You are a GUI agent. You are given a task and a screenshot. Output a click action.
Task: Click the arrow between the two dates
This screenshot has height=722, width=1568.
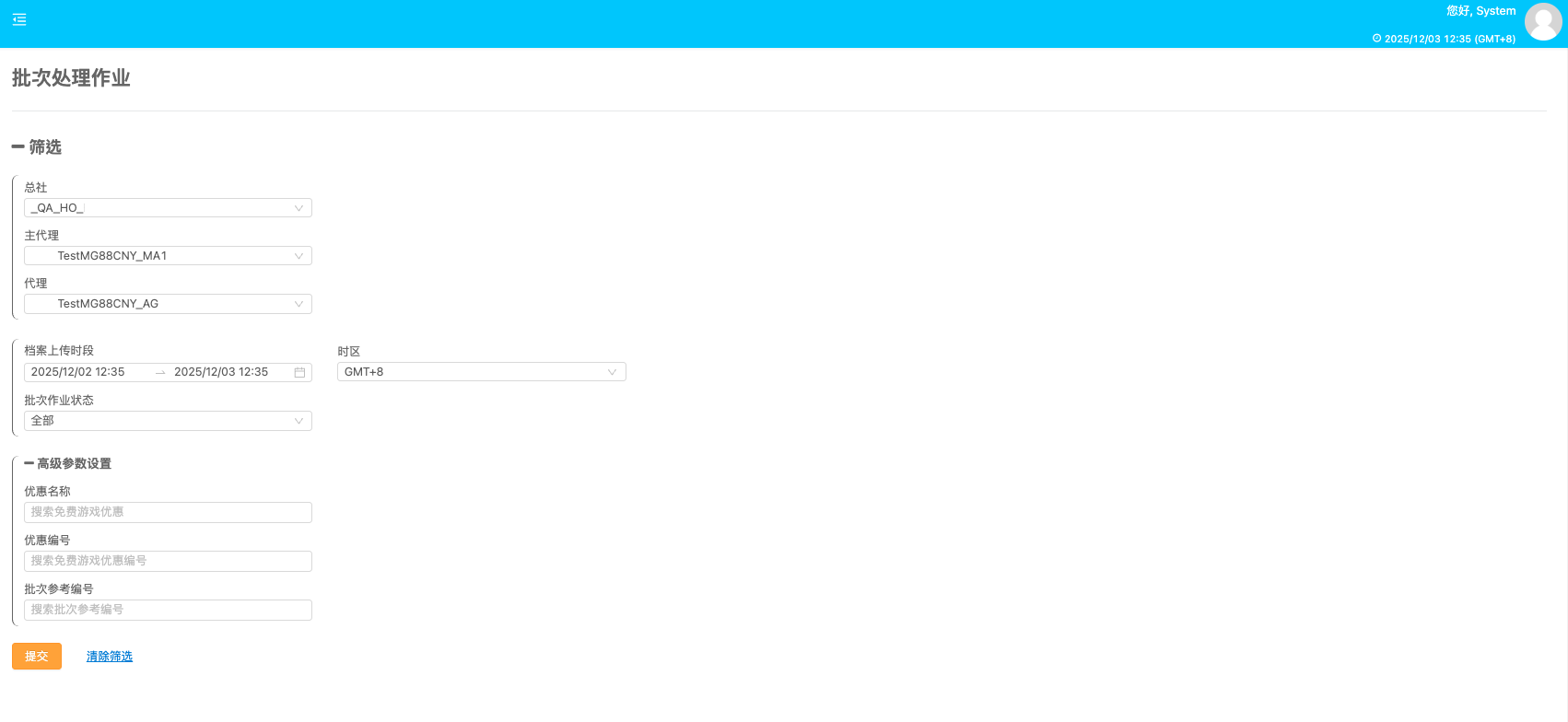coord(160,372)
